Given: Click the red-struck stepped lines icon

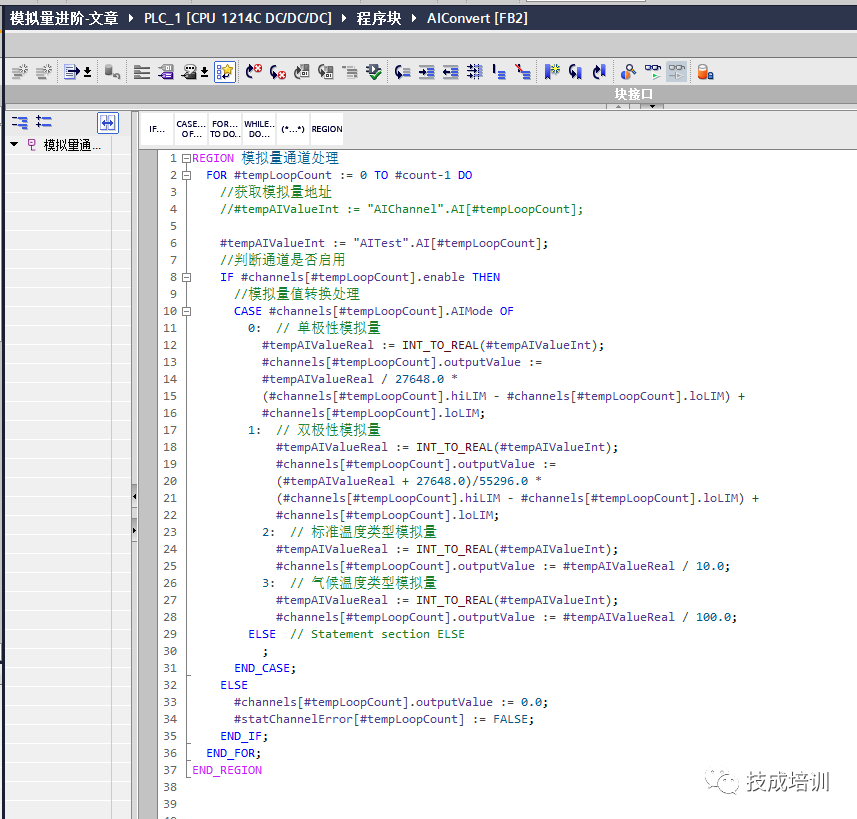Looking at the screenshot, I should tap(523, 72).
